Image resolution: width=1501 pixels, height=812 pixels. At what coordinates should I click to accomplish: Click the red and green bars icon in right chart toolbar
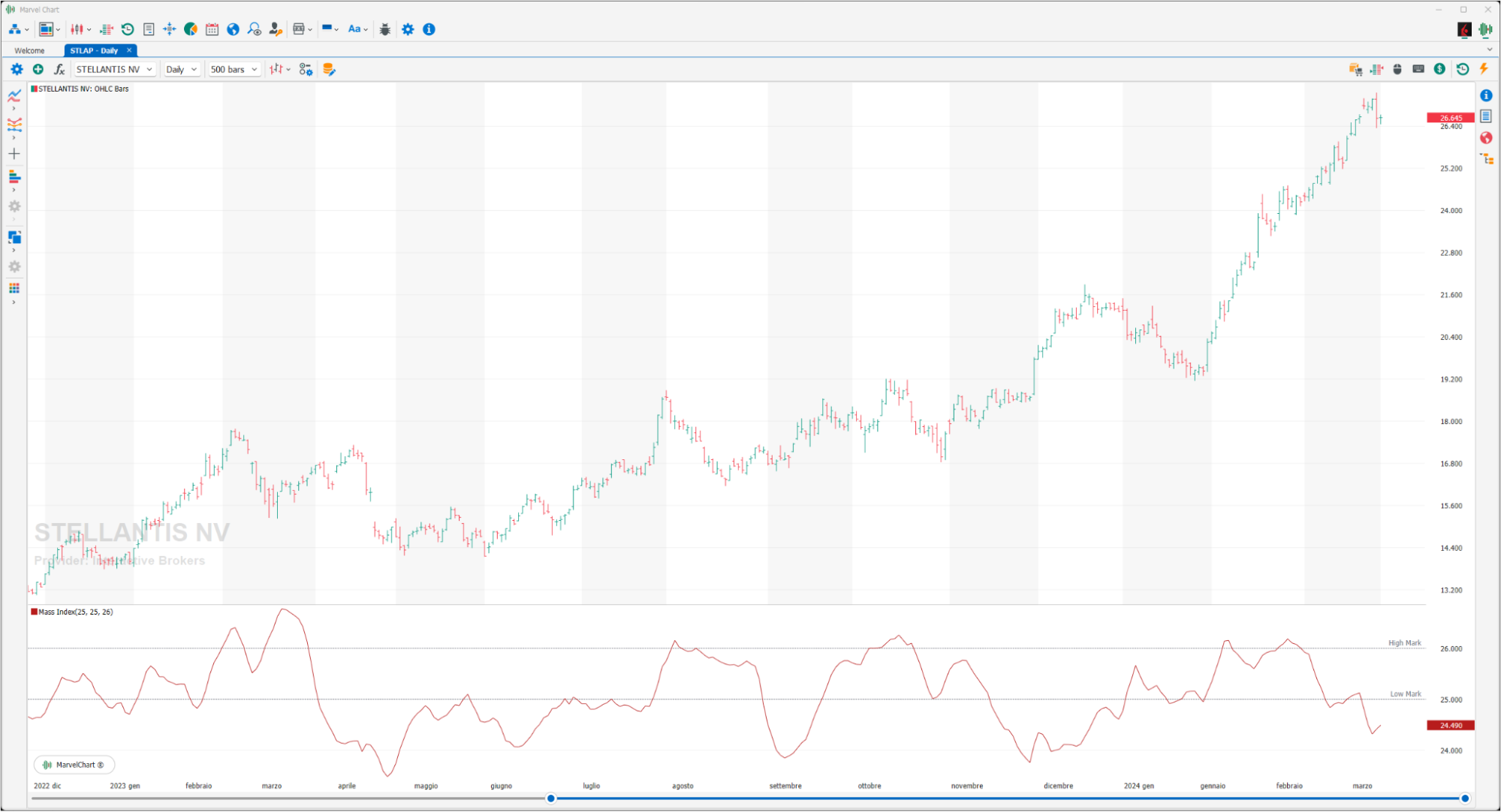click(x=1376, y=69)
